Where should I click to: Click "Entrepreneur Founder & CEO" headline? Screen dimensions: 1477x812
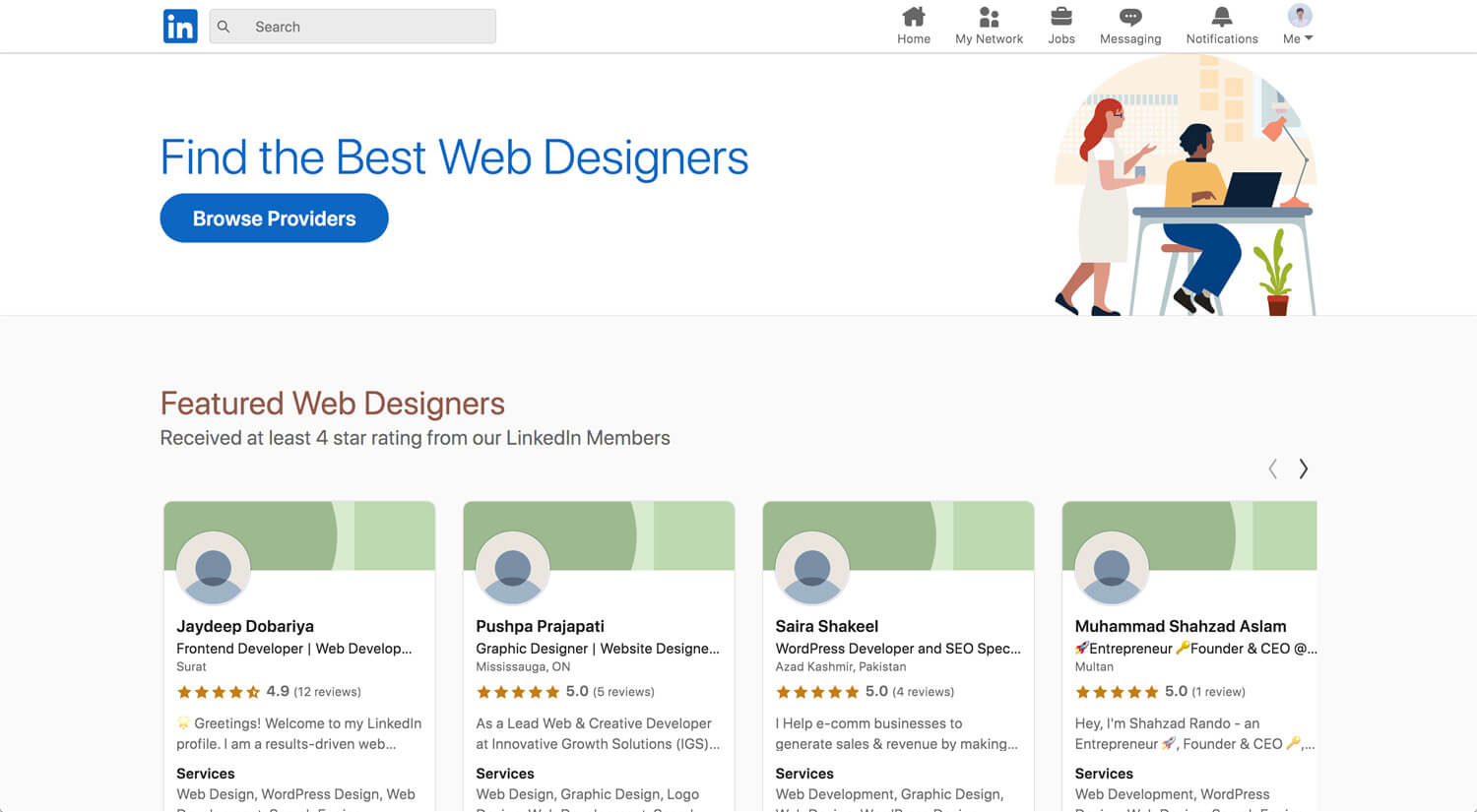(x=1195, y=649)
